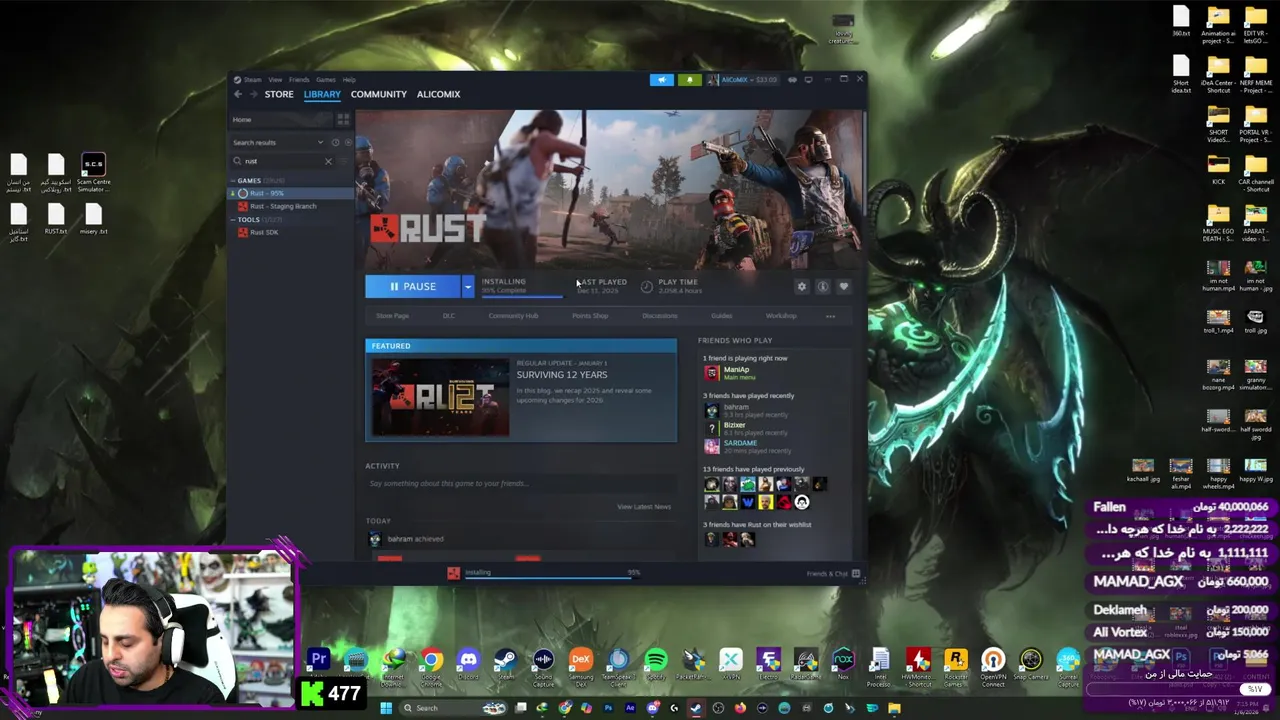1280x720 pixels.
Task: Open the Guides link
Action: pyautogui.click(x=721, y=316)
